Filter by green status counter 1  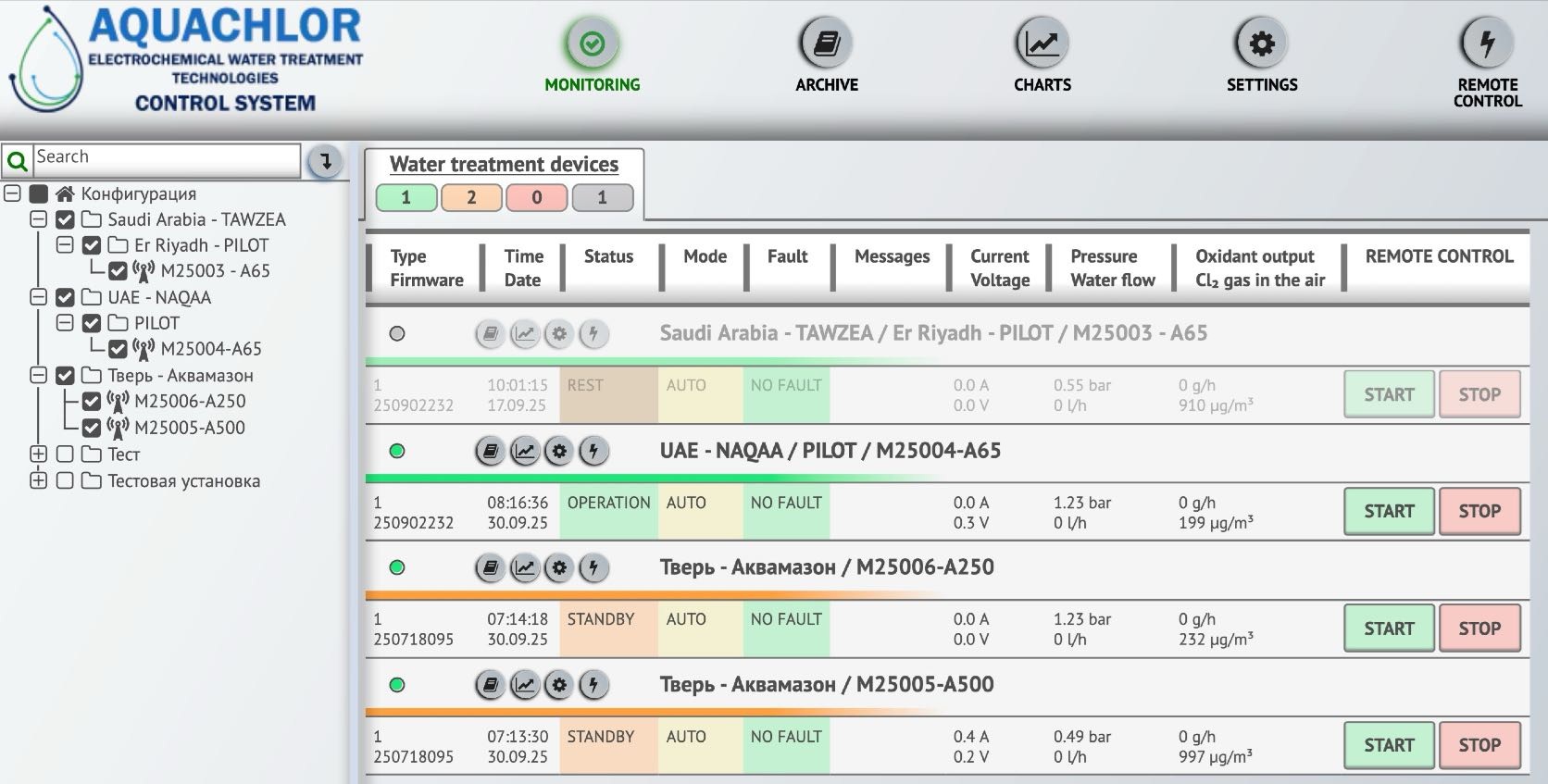pyautogui.click(x=406, y=197)
